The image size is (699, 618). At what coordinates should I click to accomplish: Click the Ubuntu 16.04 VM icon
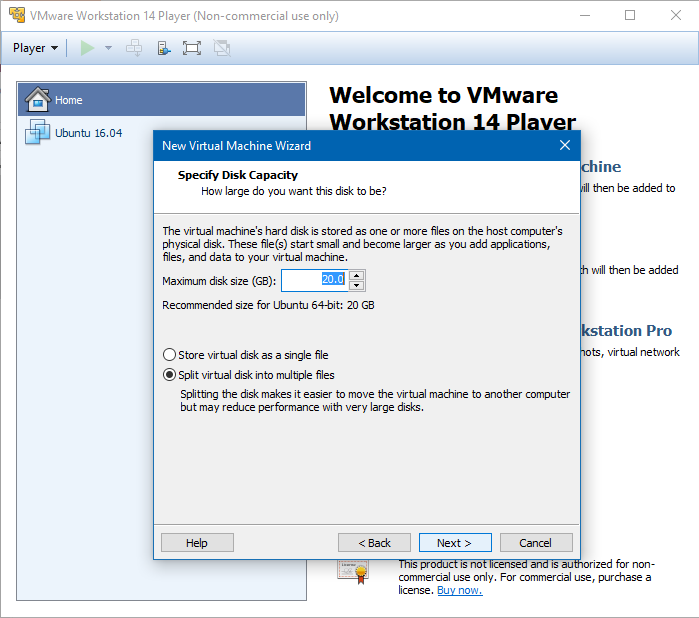[37, 132]
